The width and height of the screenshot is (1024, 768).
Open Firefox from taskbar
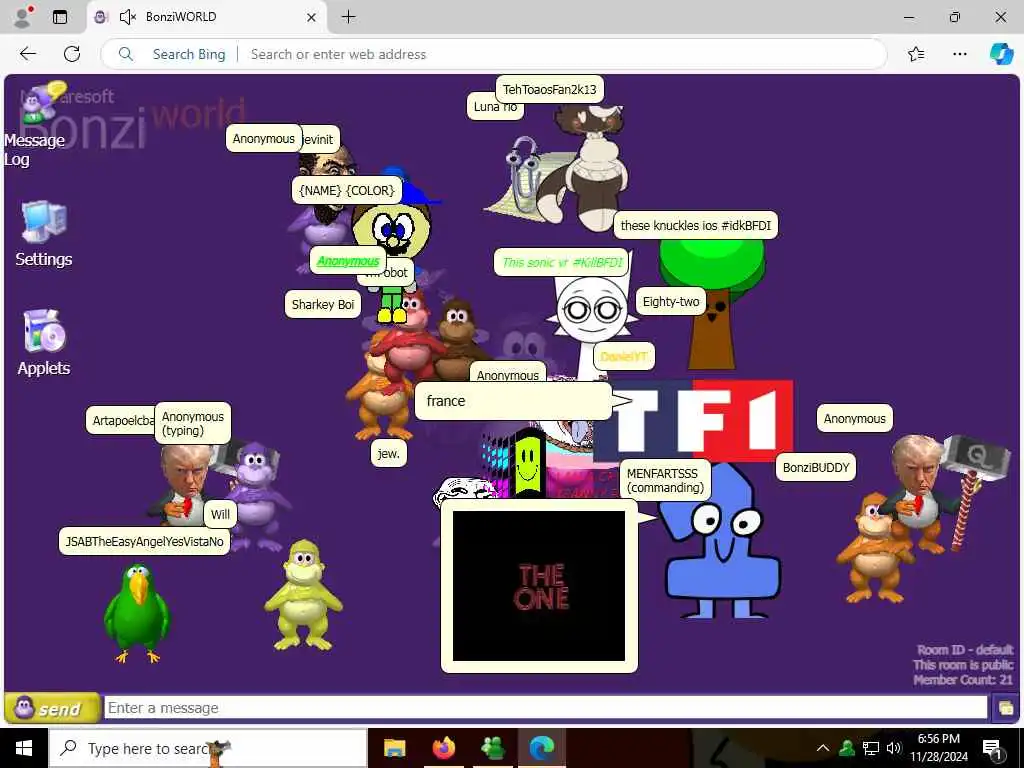(443, 748)
